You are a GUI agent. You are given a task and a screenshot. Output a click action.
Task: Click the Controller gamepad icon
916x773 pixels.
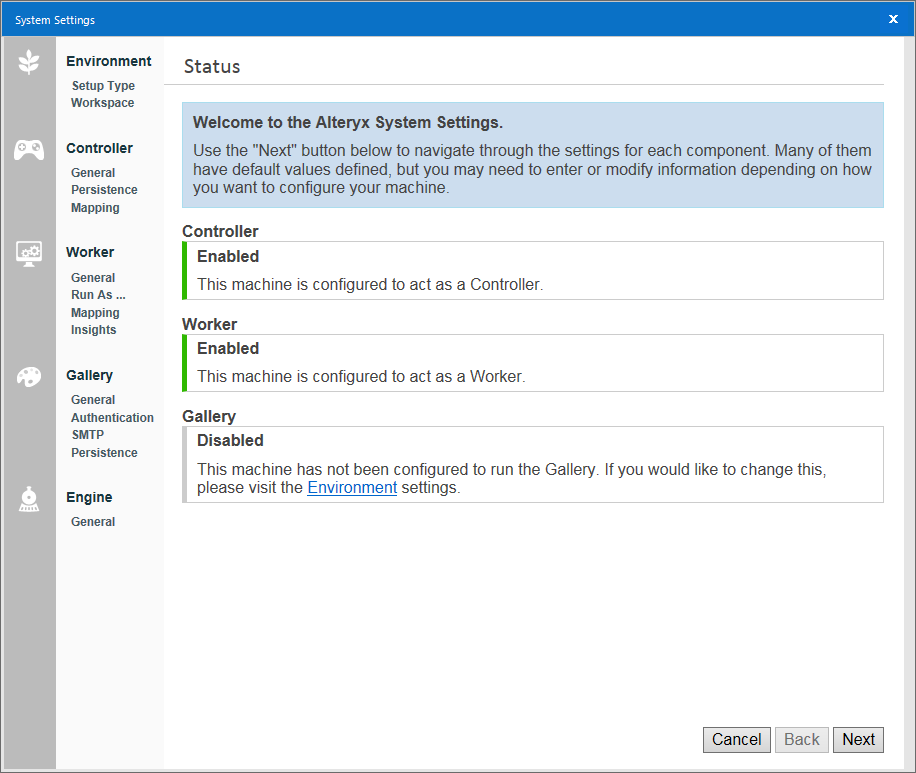(29, 150)
